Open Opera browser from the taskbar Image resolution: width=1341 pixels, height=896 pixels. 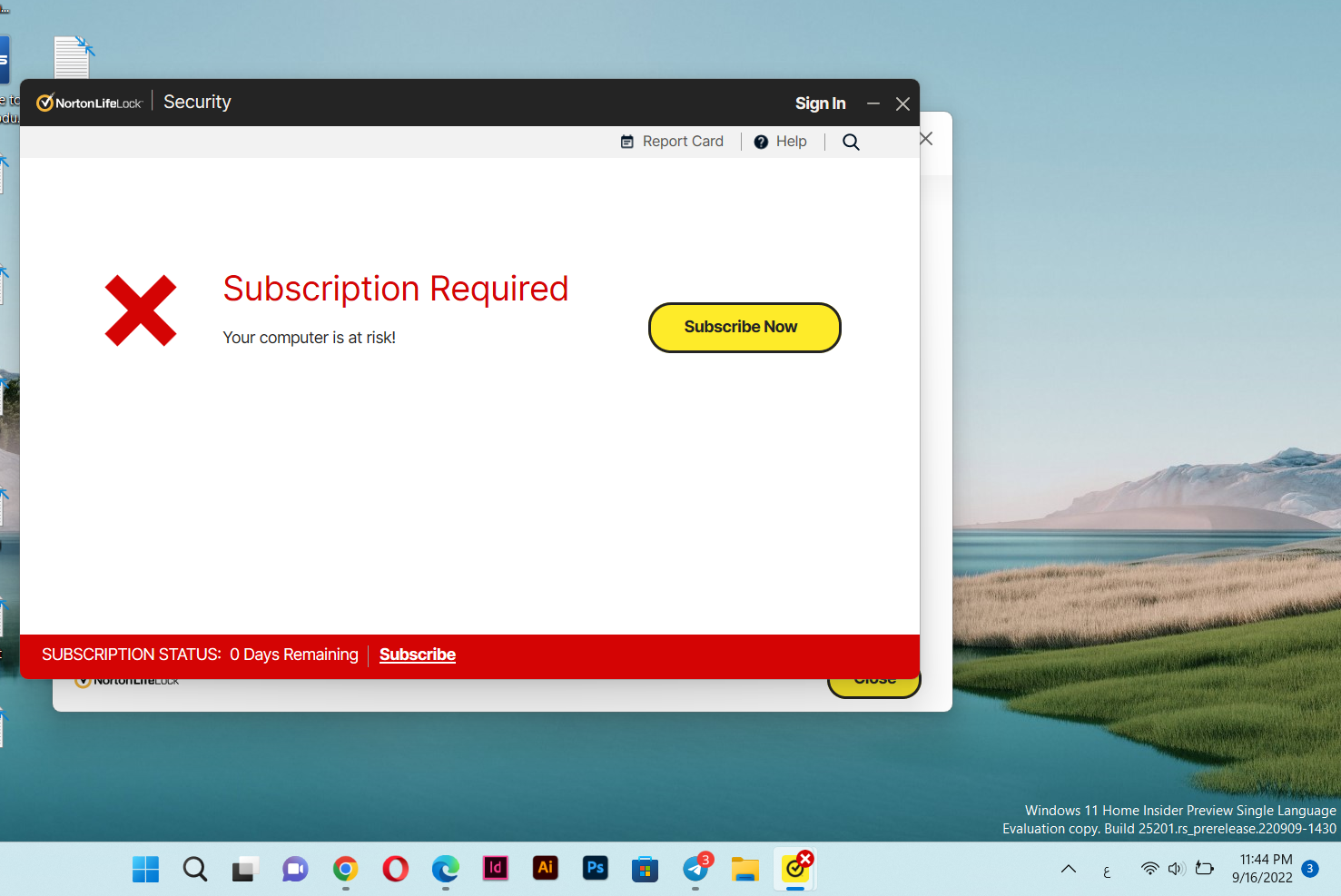395,869
